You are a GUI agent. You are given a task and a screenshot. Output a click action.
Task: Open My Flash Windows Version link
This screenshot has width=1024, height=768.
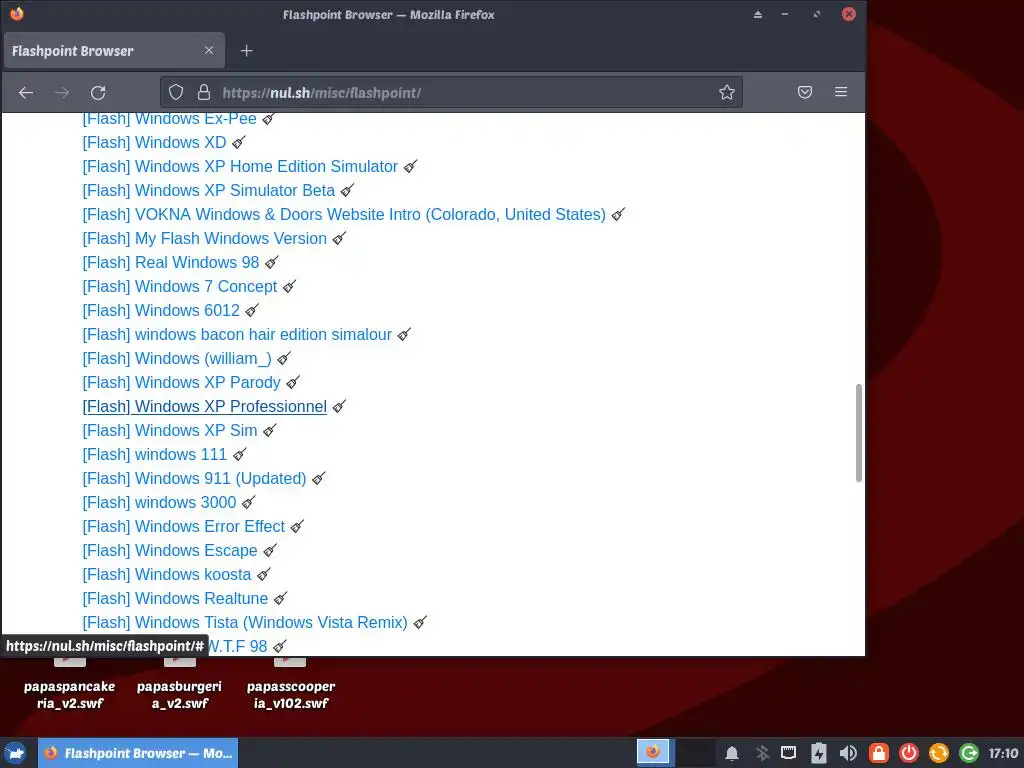204,238
